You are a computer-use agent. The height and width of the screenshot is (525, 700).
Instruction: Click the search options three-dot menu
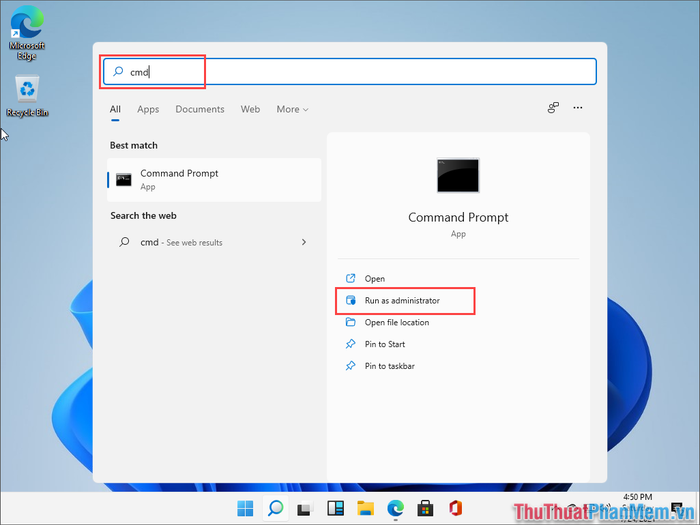coord(577,108)
